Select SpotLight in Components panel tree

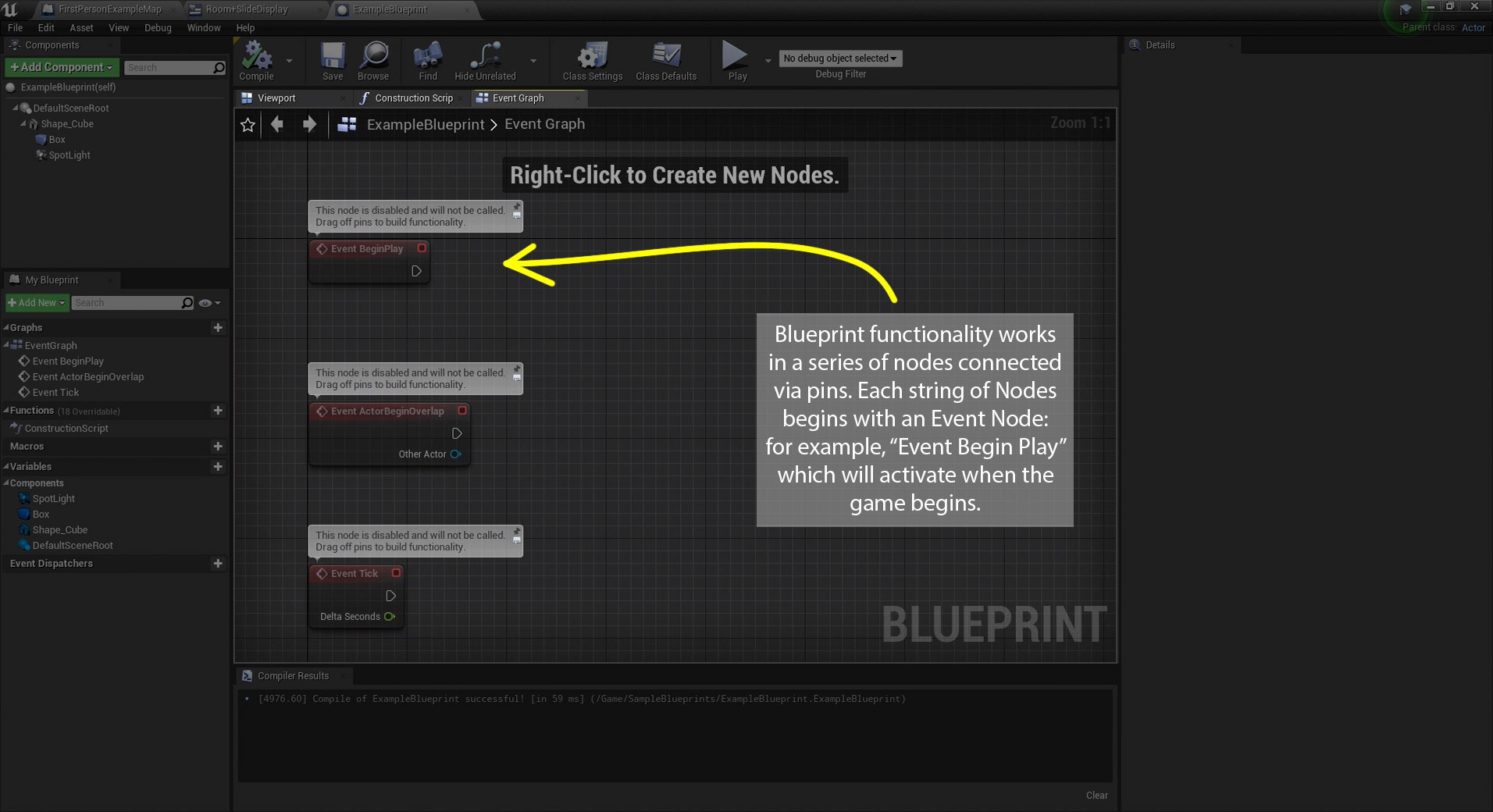click(69, 155)
